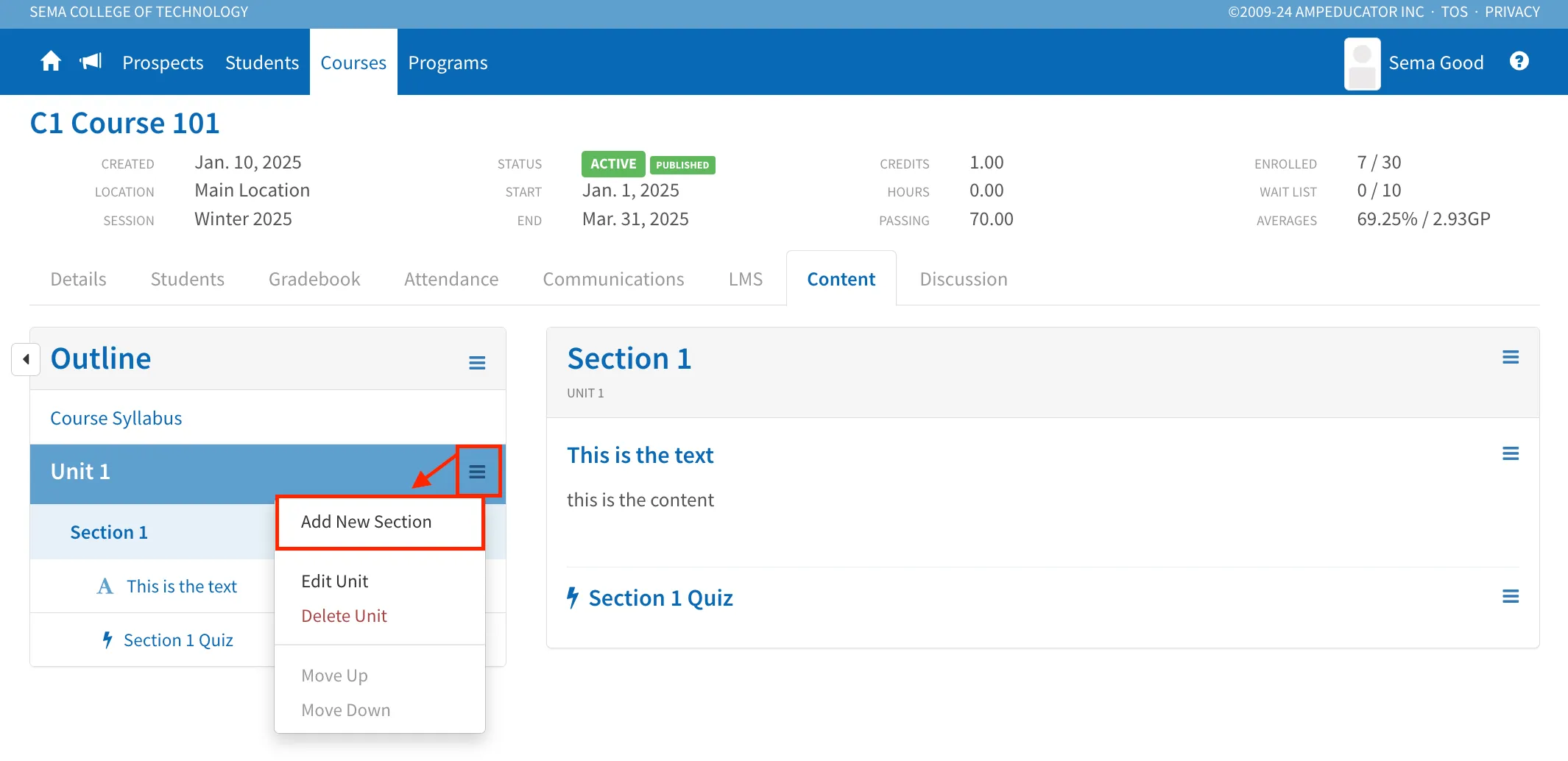Click the bolt icon beside Section 1 Quiz heading
Image resolution: width=1568 pixels, height=761 pixels.
click(573, 598)
